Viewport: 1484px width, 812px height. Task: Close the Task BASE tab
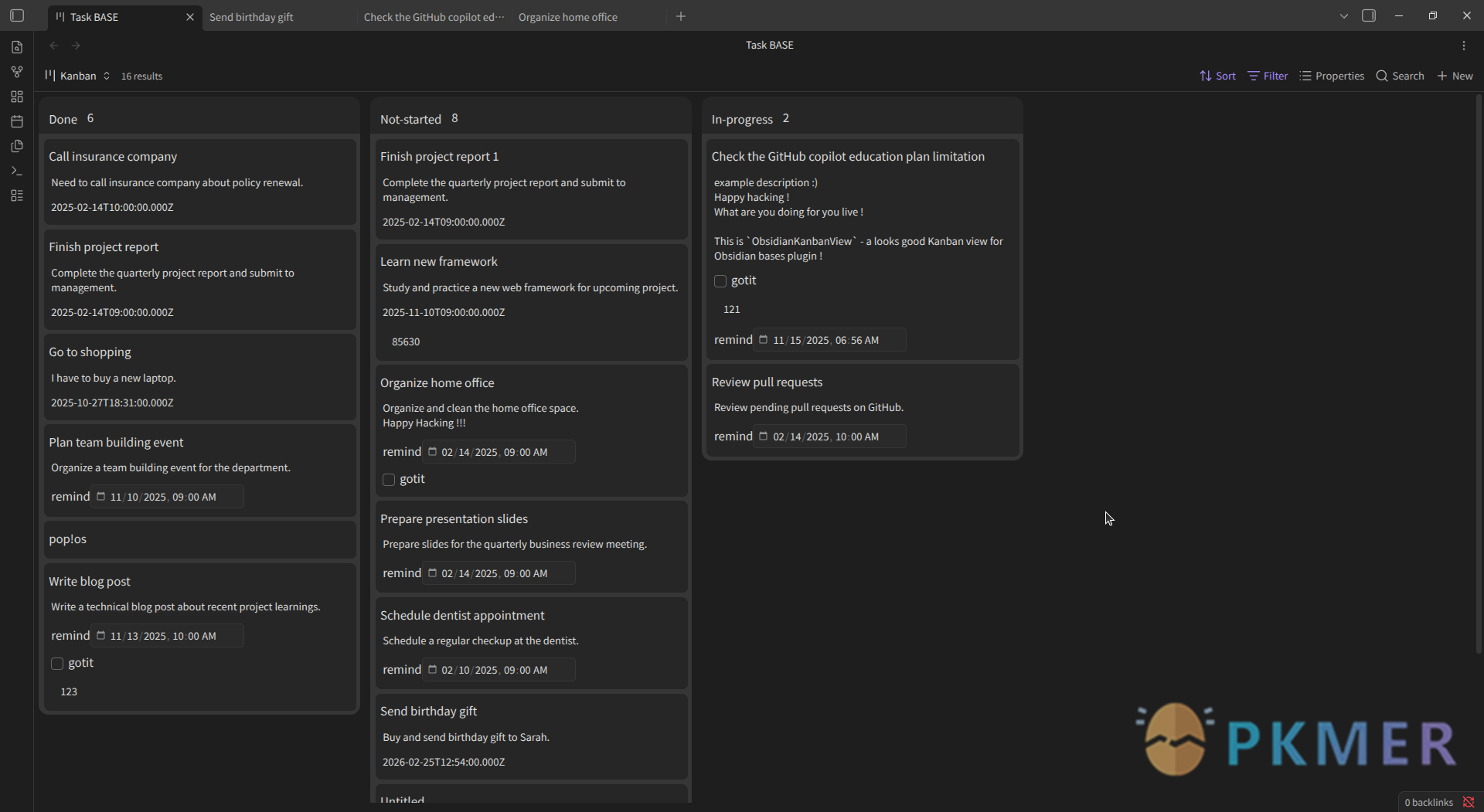pos(190,17)
